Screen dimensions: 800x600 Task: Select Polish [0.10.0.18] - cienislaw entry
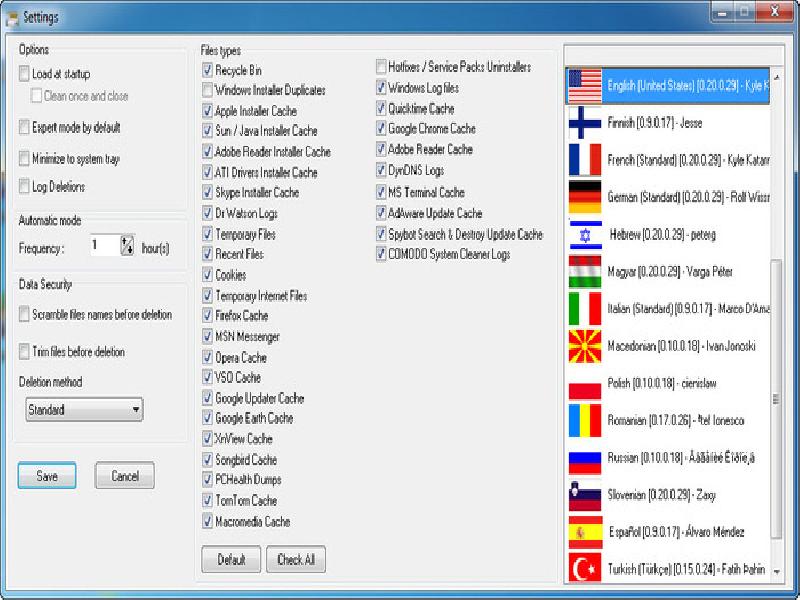(x=668, y=383)
